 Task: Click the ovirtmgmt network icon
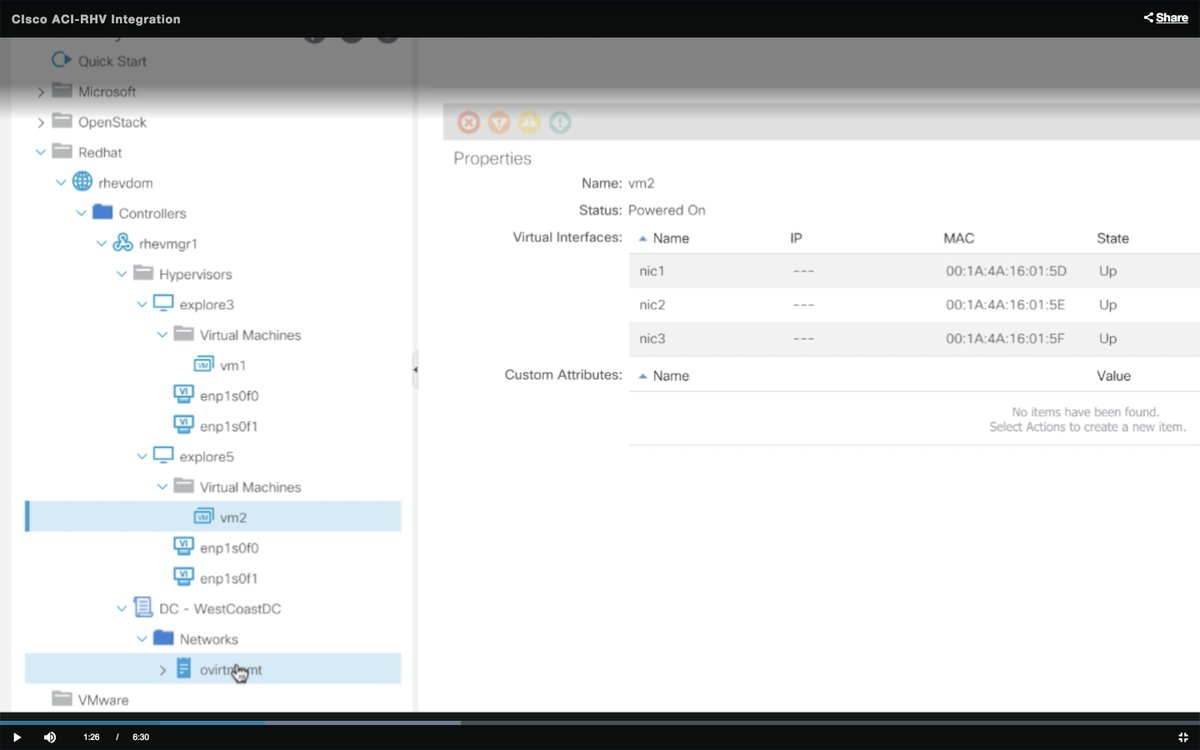tap(183, 668)
